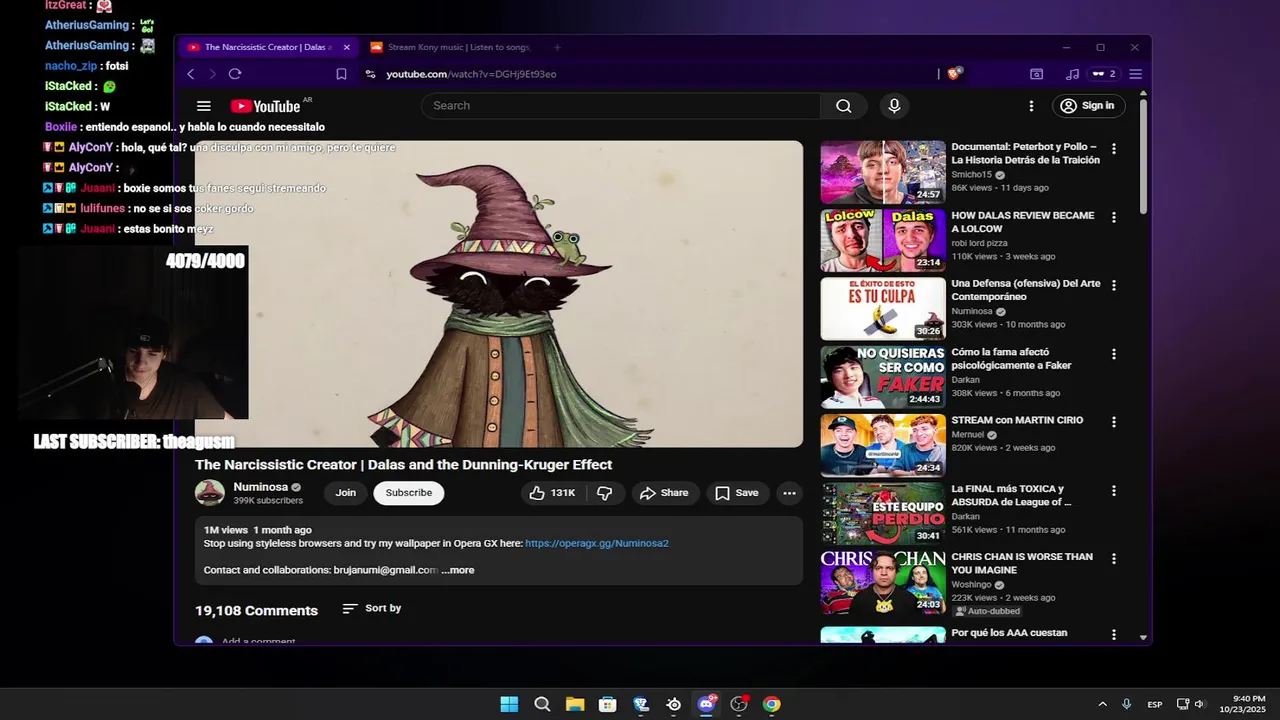The width and height of the screenshot is (1280, 720).
Task: Open Numinosa channel name link
Action: click(x=261, y=487)
